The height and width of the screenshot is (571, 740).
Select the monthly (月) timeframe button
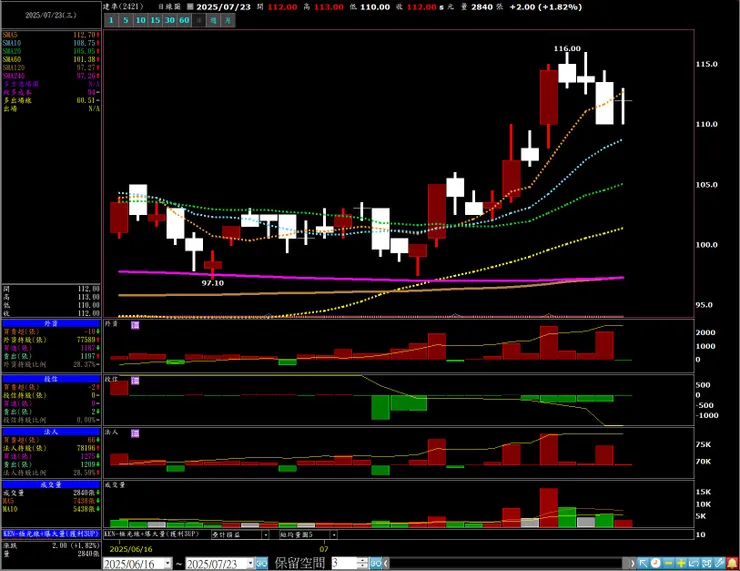tap(228, 20)
